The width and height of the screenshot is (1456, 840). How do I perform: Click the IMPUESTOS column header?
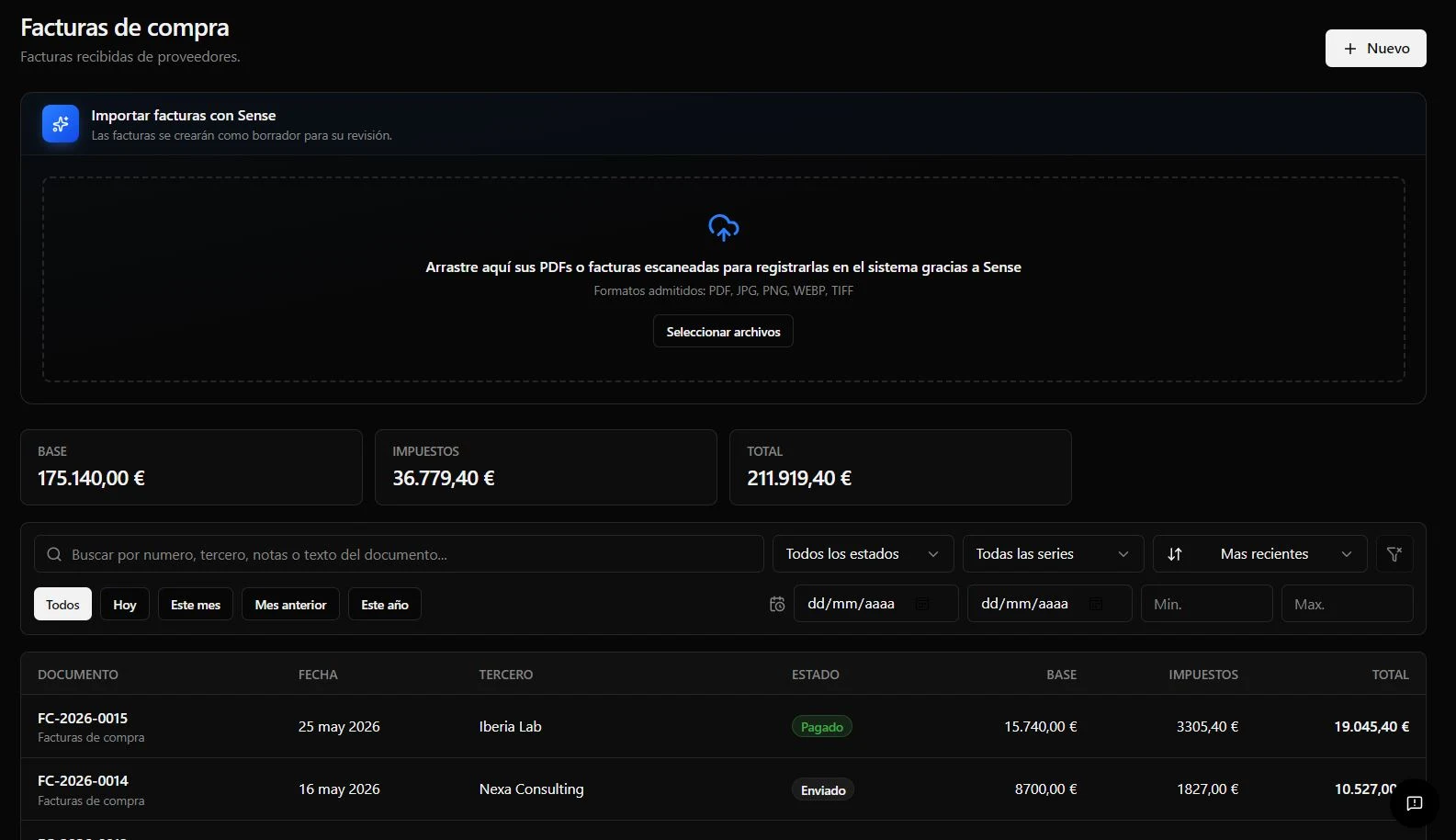(1203, 675)
